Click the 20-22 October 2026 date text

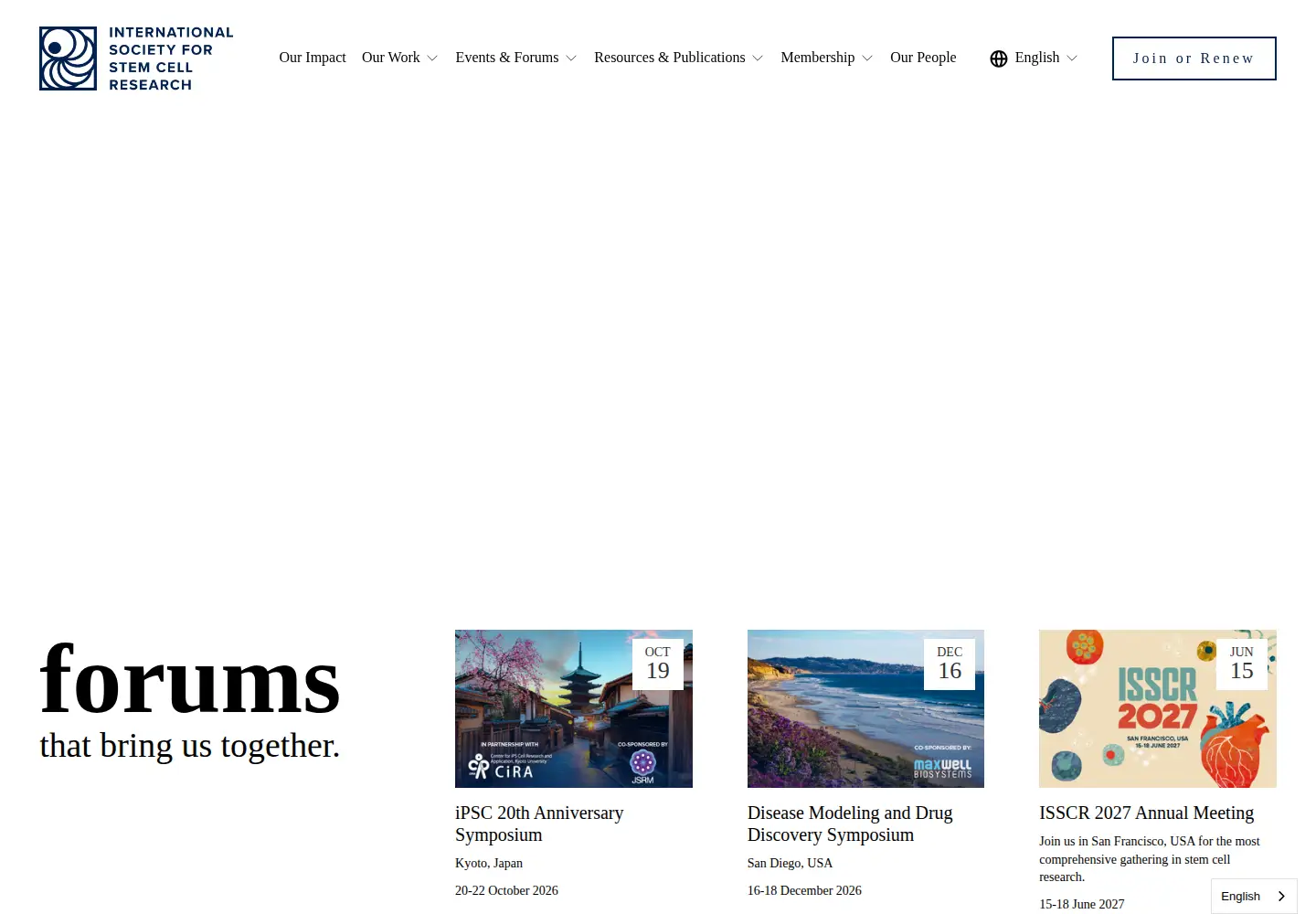[506, 890]
